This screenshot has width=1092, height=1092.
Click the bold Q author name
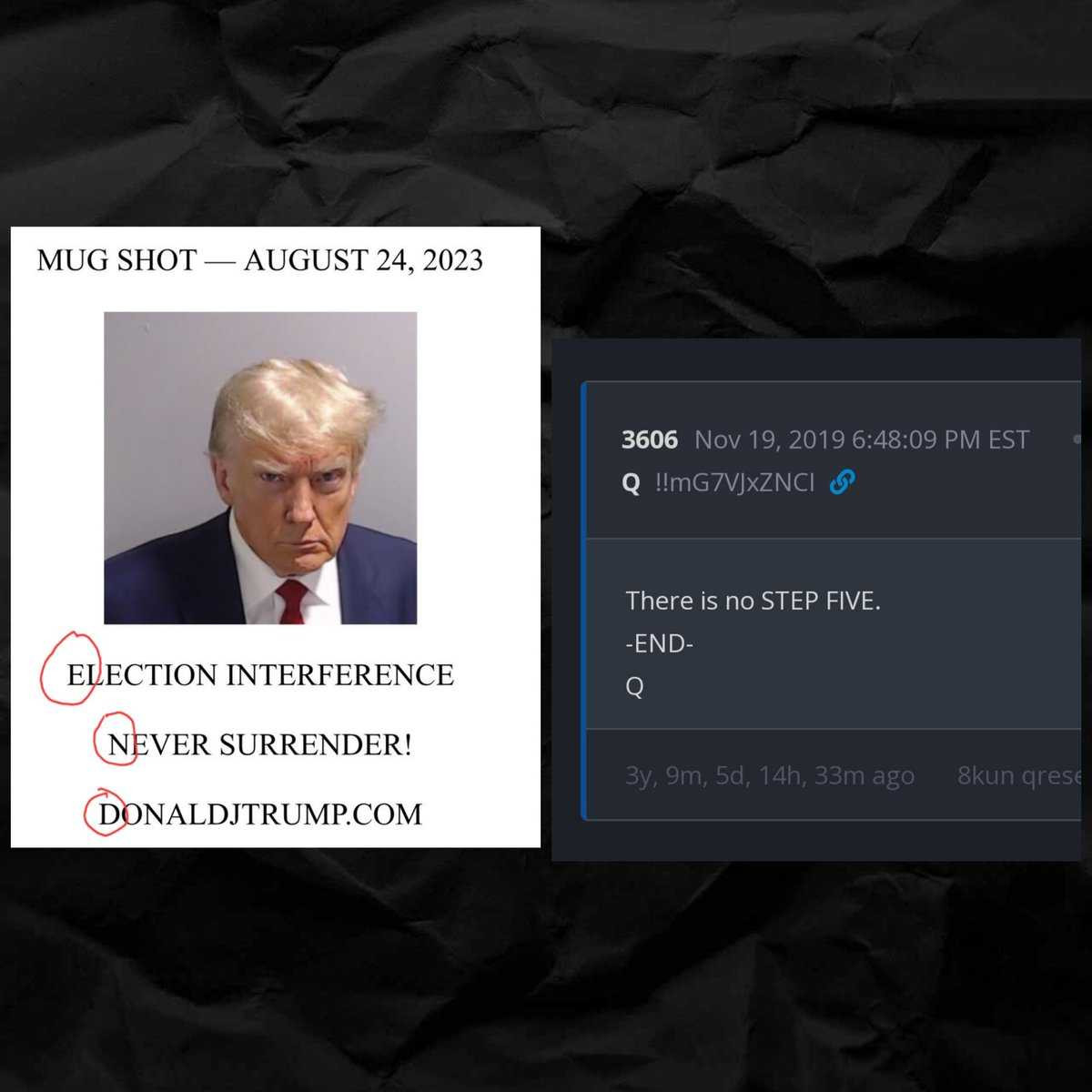pyautogui.click(x=631, y=482)
